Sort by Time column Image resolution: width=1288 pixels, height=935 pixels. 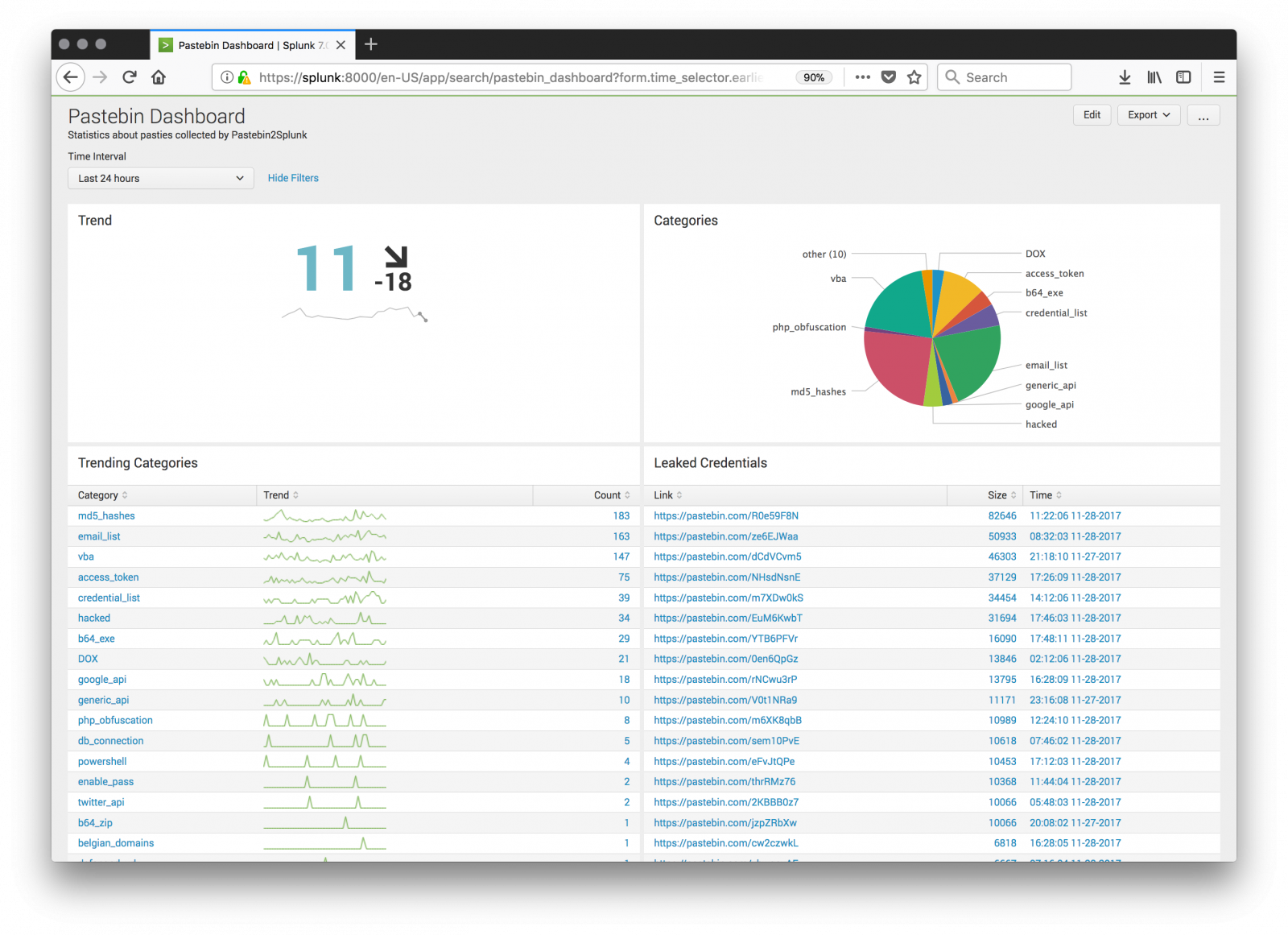coord(1046,495)
